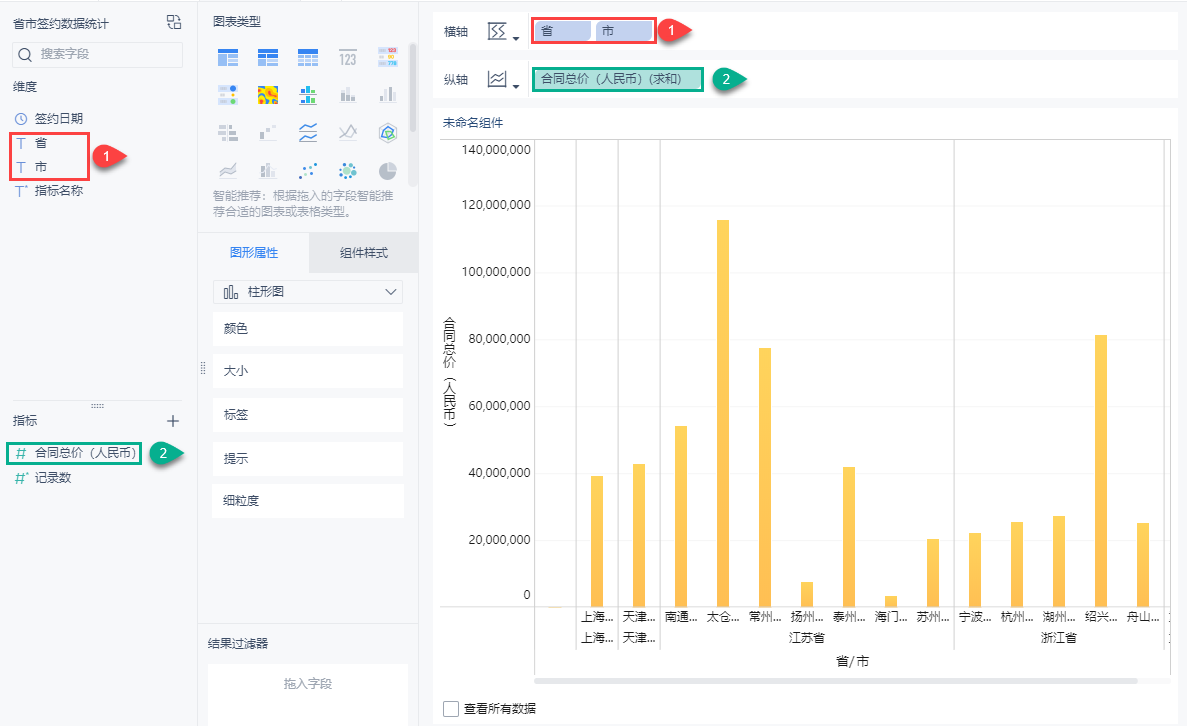The image size is (1187, 726).
Task: Select the 记录数 indicator field
Action: 53,478
